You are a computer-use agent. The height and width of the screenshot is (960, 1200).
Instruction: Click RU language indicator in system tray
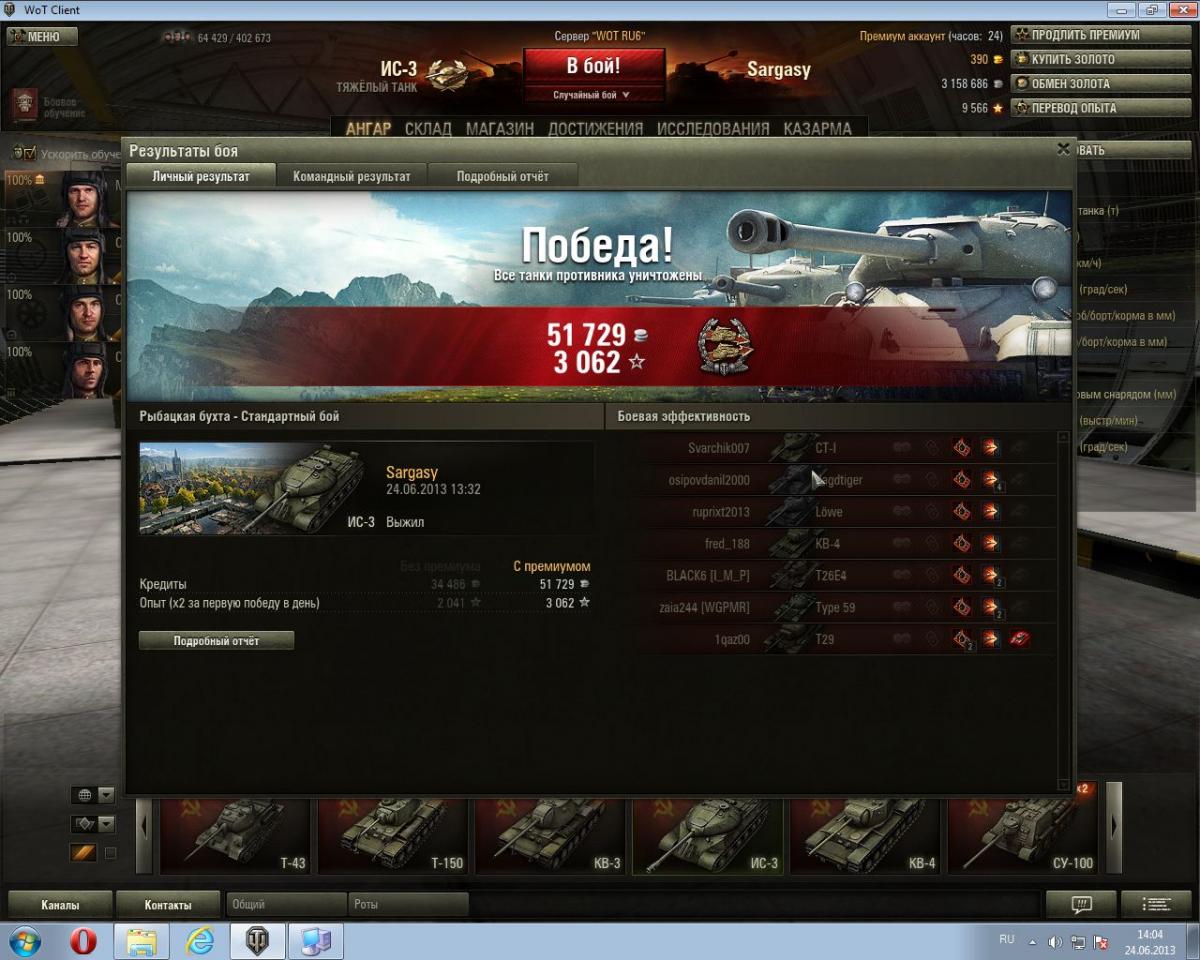[x=1007, y=939]
